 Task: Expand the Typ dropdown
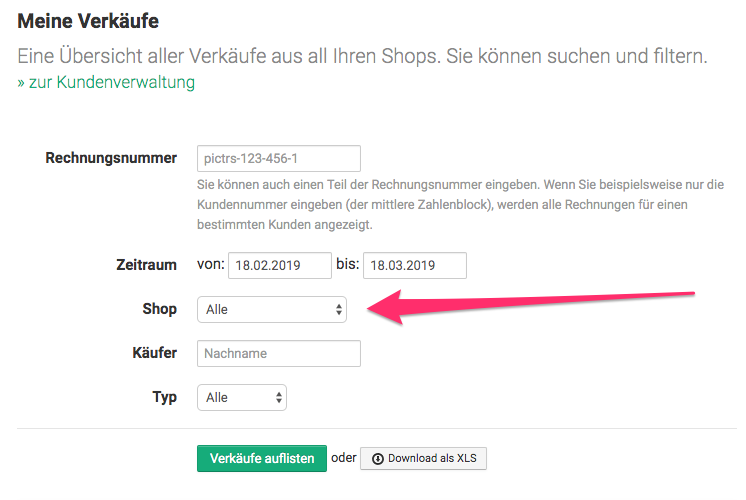pyautogui.click(x=242, y=397)
